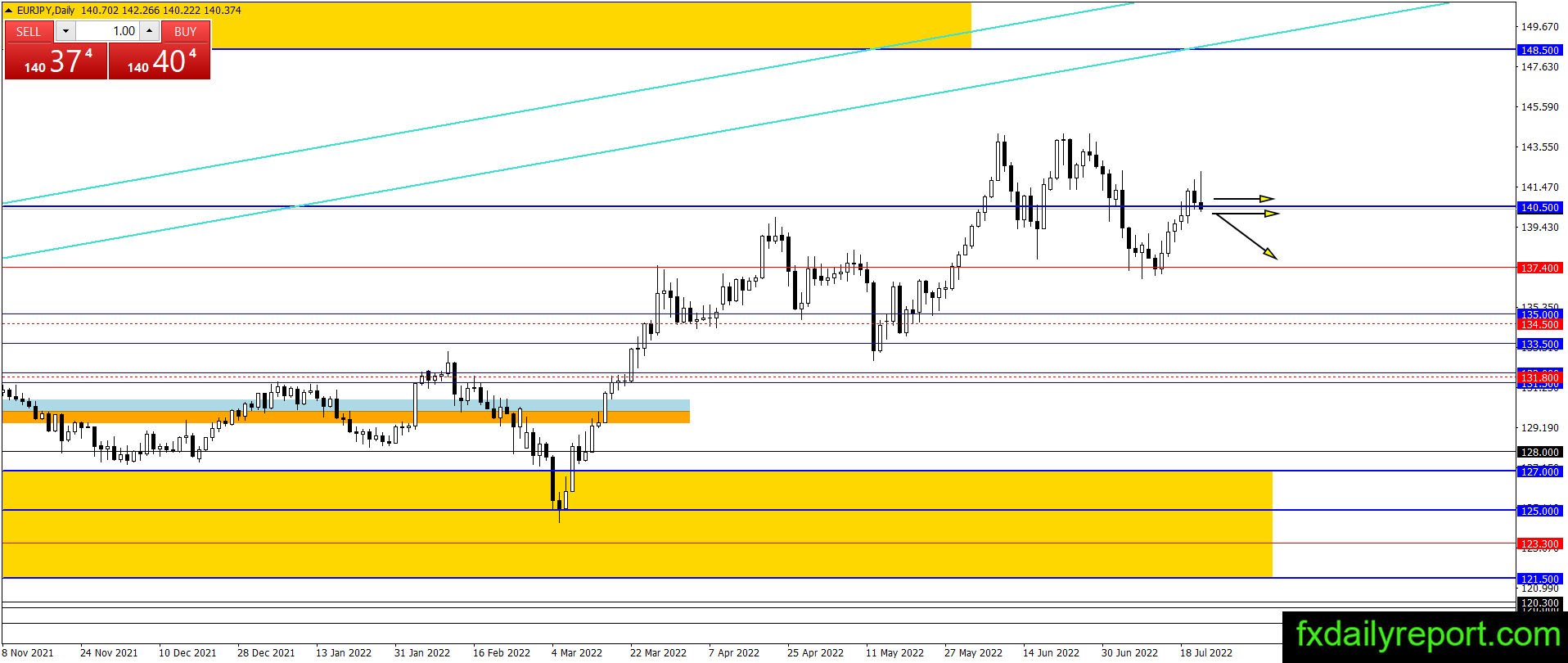Select the red 137.400 level label

[1539, 268]
